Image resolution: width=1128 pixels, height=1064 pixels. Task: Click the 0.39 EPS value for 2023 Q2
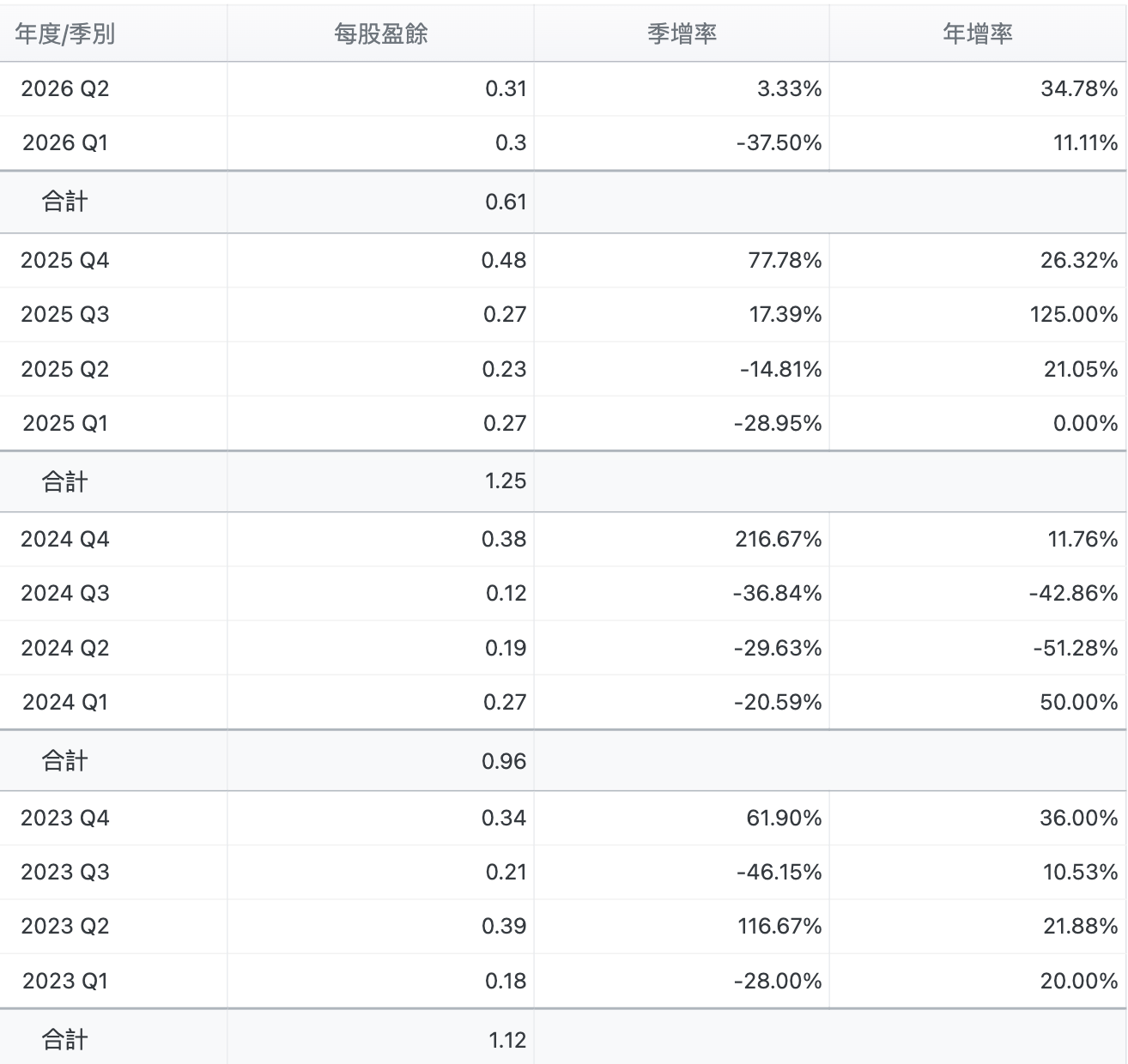coord(504,926)
